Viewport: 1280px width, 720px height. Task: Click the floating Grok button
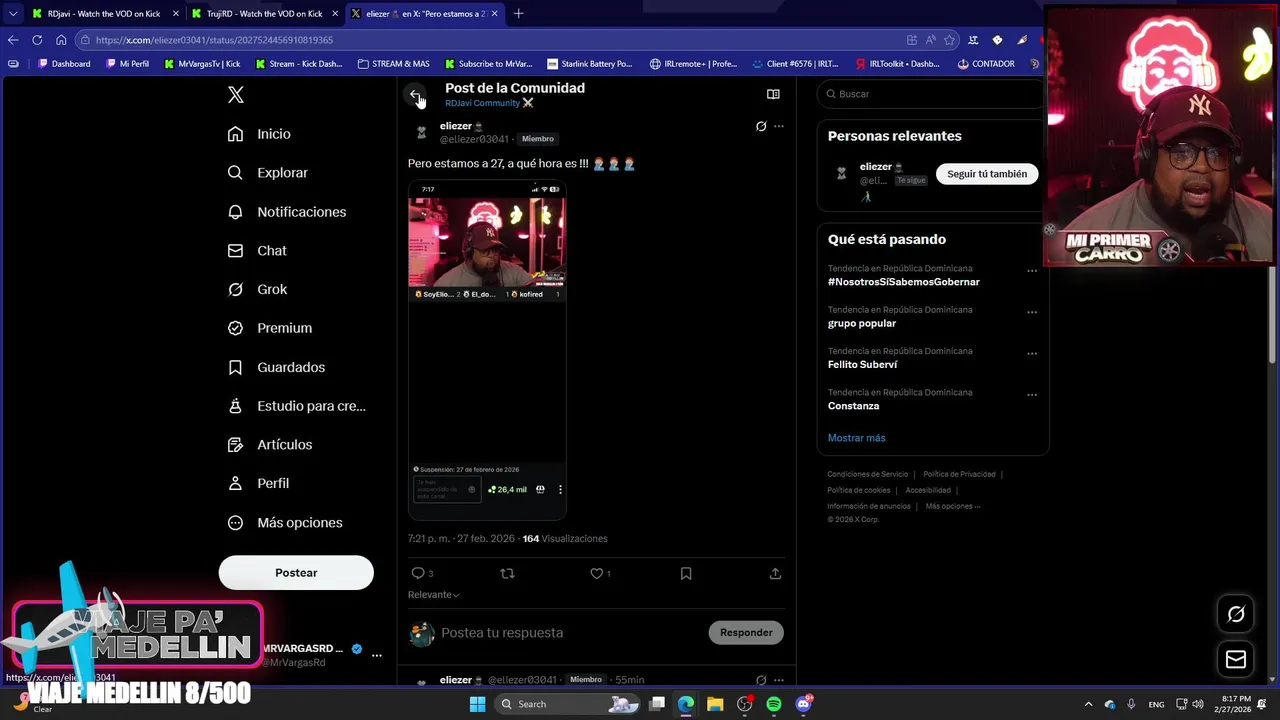[1236, 614]
